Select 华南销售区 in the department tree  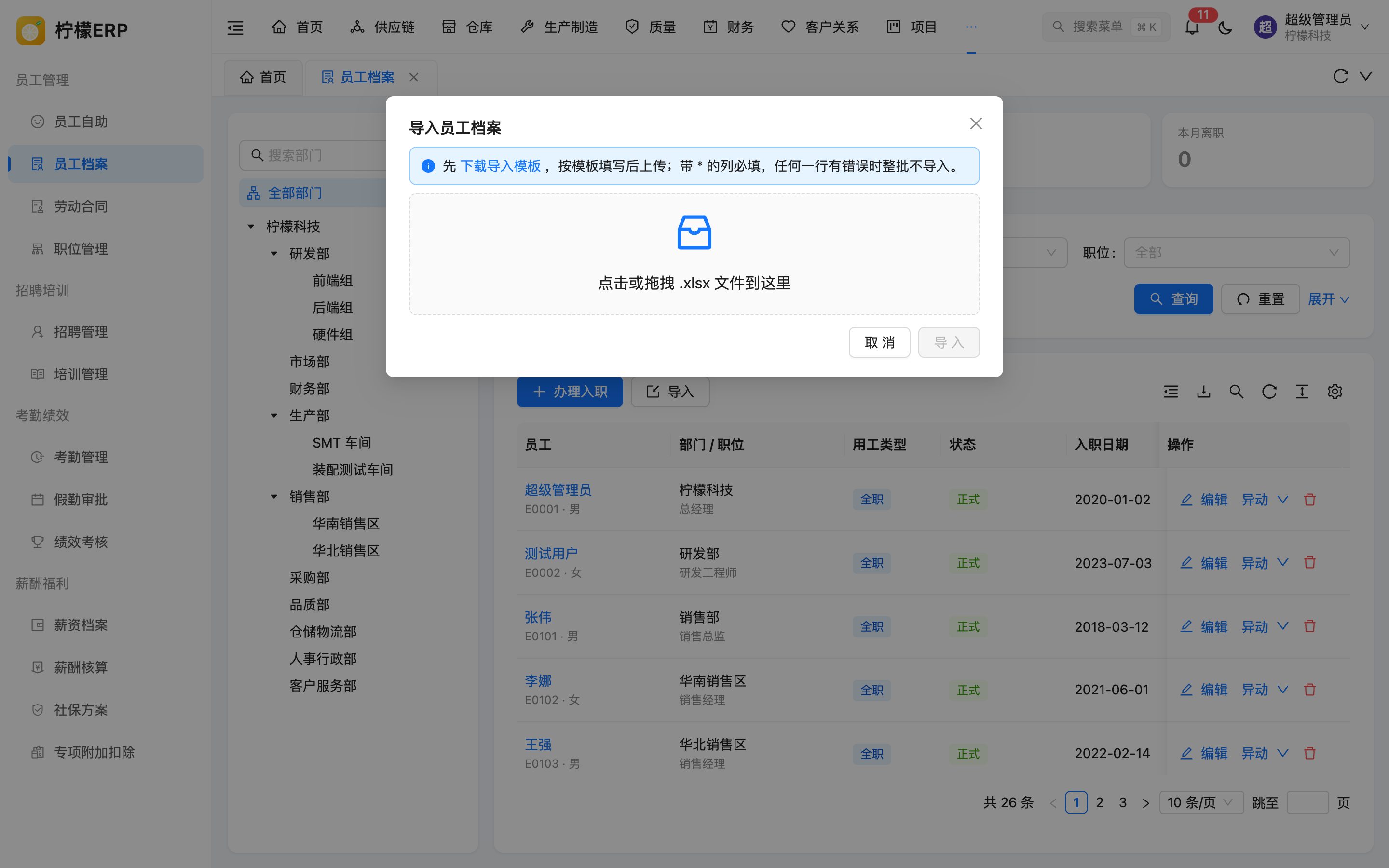pos(345,524)
